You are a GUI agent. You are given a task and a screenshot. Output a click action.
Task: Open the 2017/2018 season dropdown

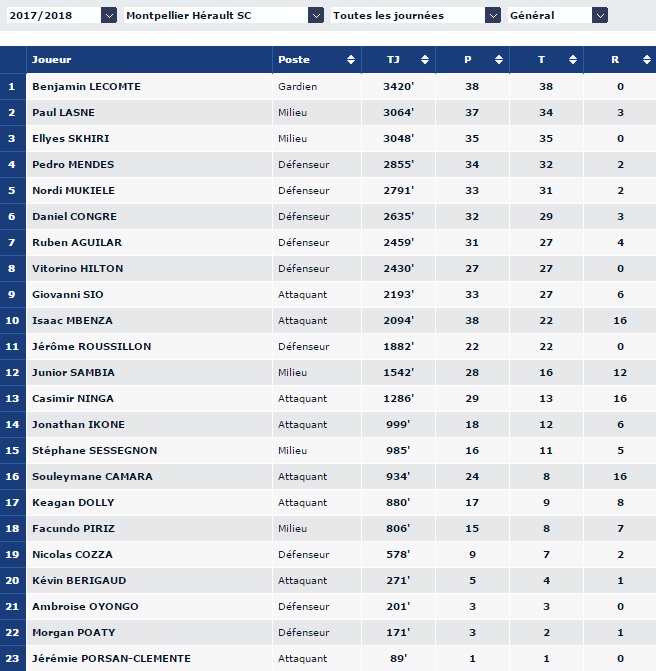pos(62,15)
